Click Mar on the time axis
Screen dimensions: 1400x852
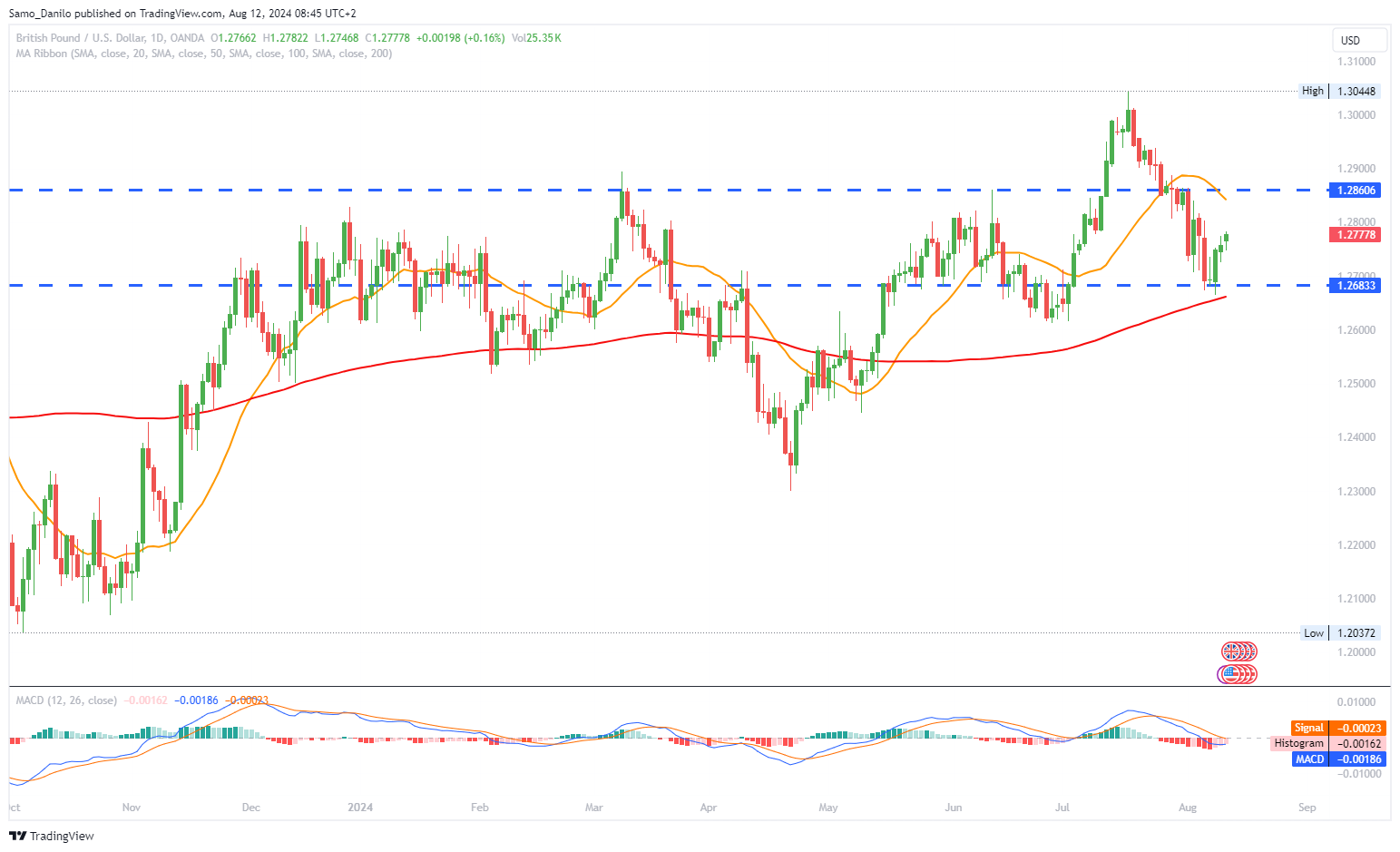pos(594,808)
